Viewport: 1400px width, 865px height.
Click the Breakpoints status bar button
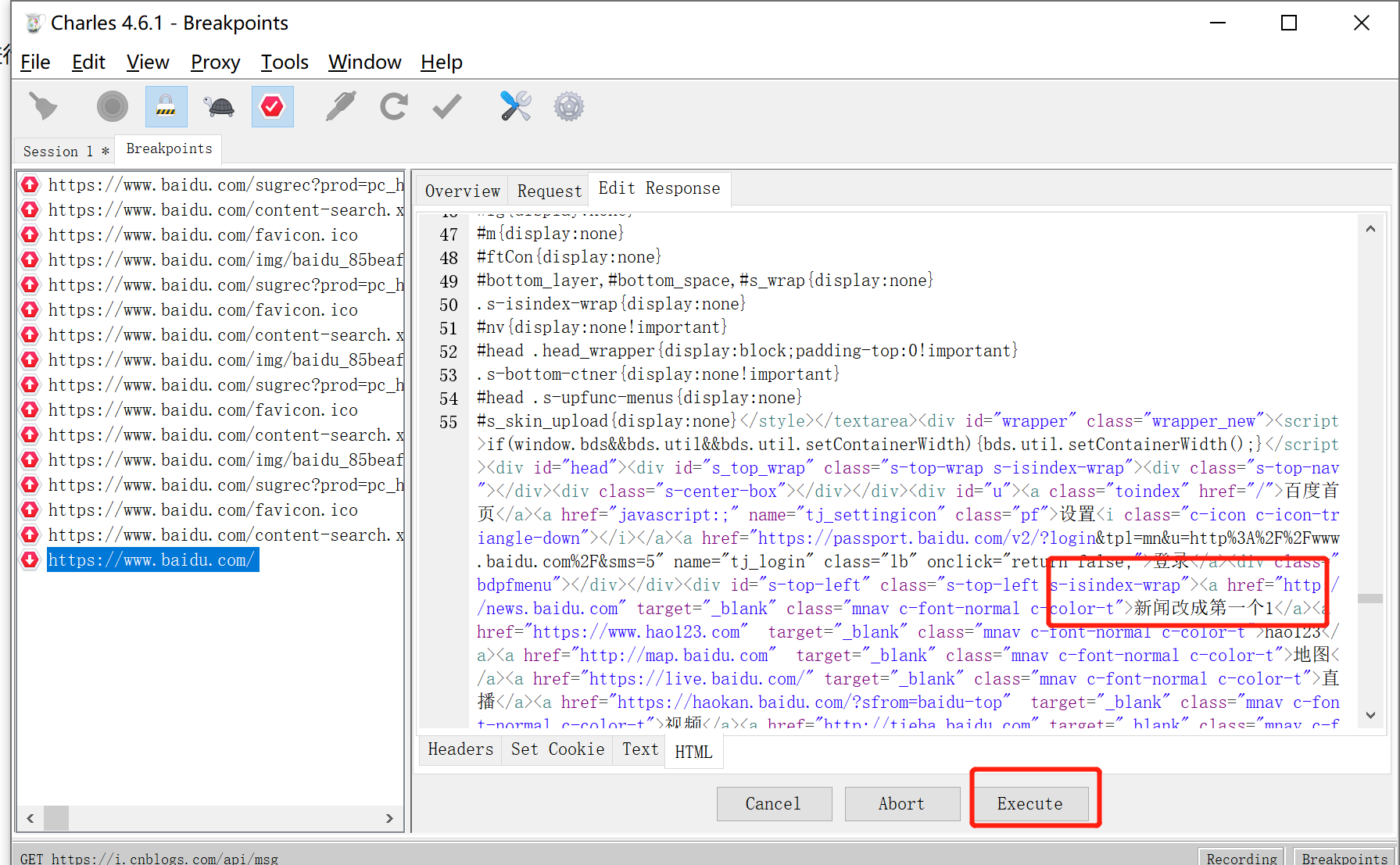point(1345,857)
